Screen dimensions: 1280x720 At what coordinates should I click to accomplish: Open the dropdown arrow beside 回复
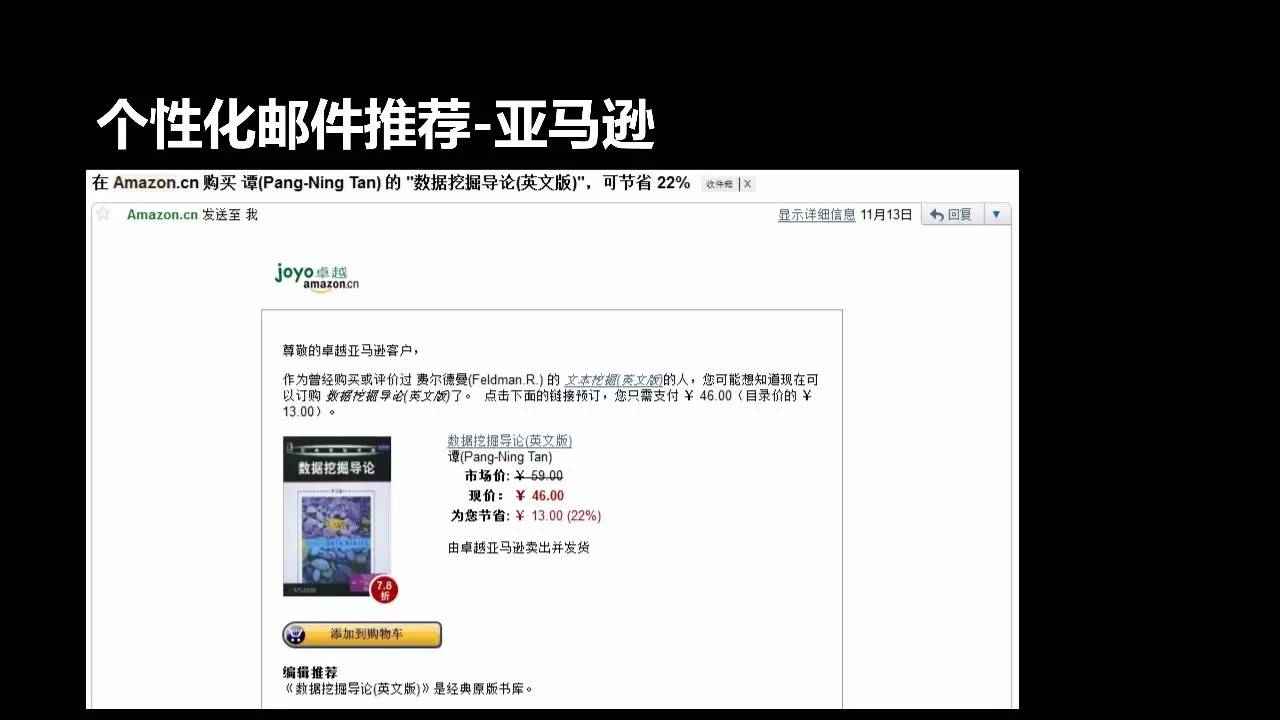996,215
